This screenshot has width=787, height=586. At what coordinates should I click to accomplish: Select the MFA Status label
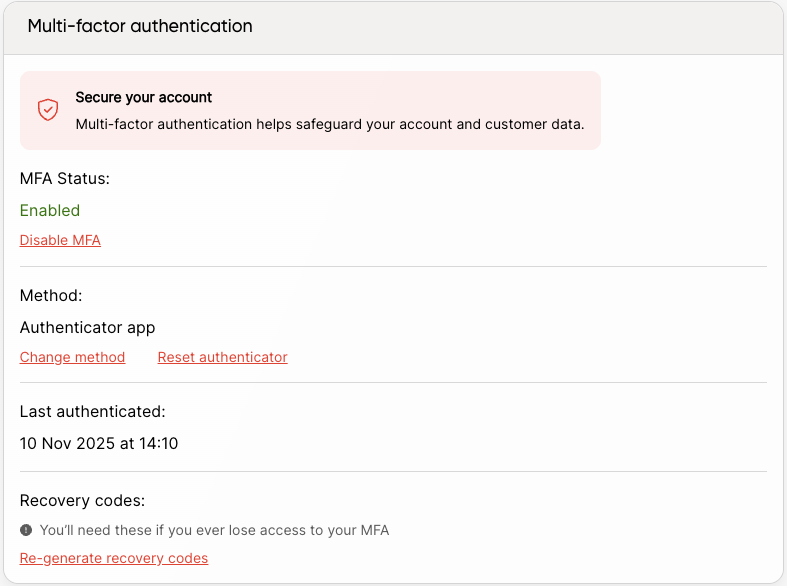[65, 179]
